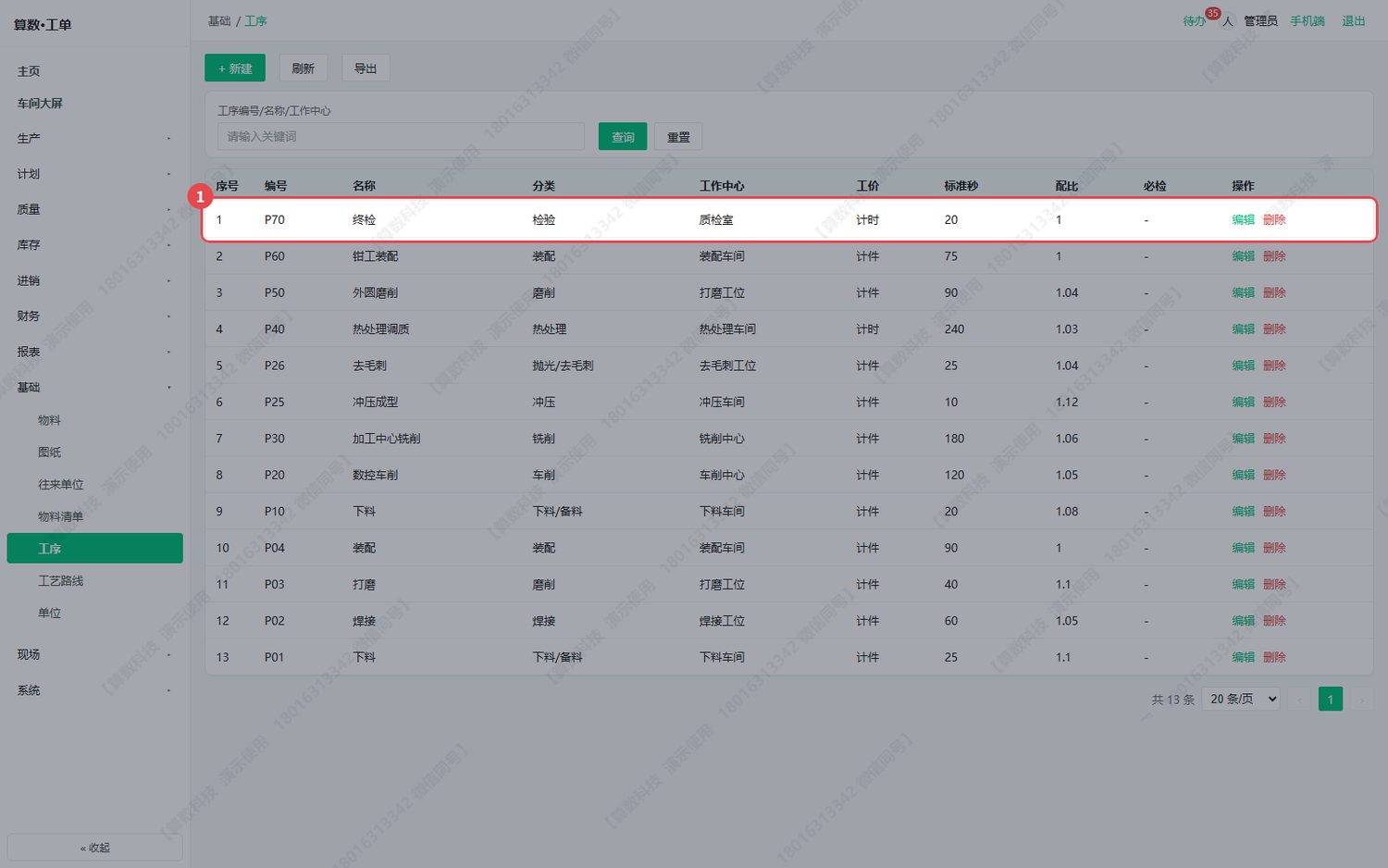The width and height of the screenshot is (1388, 868).
Task: Go to pagination page 1
Action: (1331, 699)
